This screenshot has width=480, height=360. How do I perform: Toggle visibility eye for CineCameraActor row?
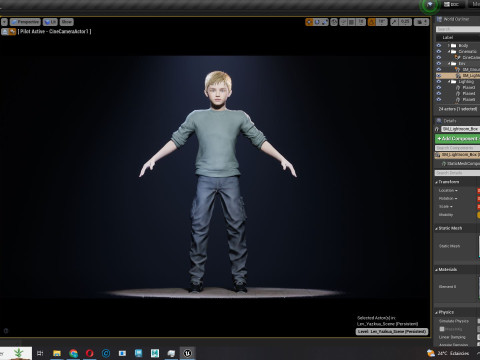439,58
